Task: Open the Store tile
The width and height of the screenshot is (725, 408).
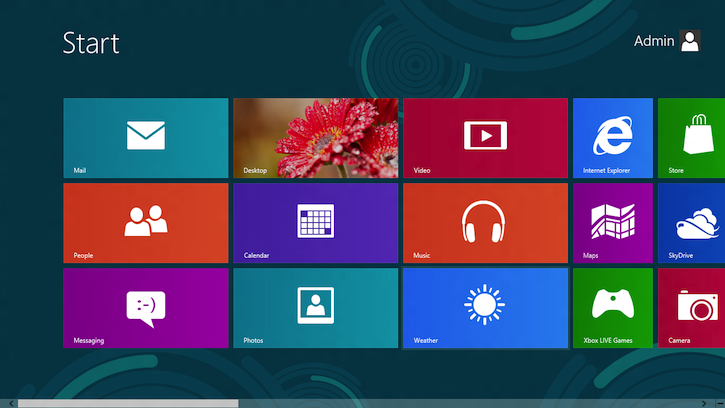Action: coord(692,138)
